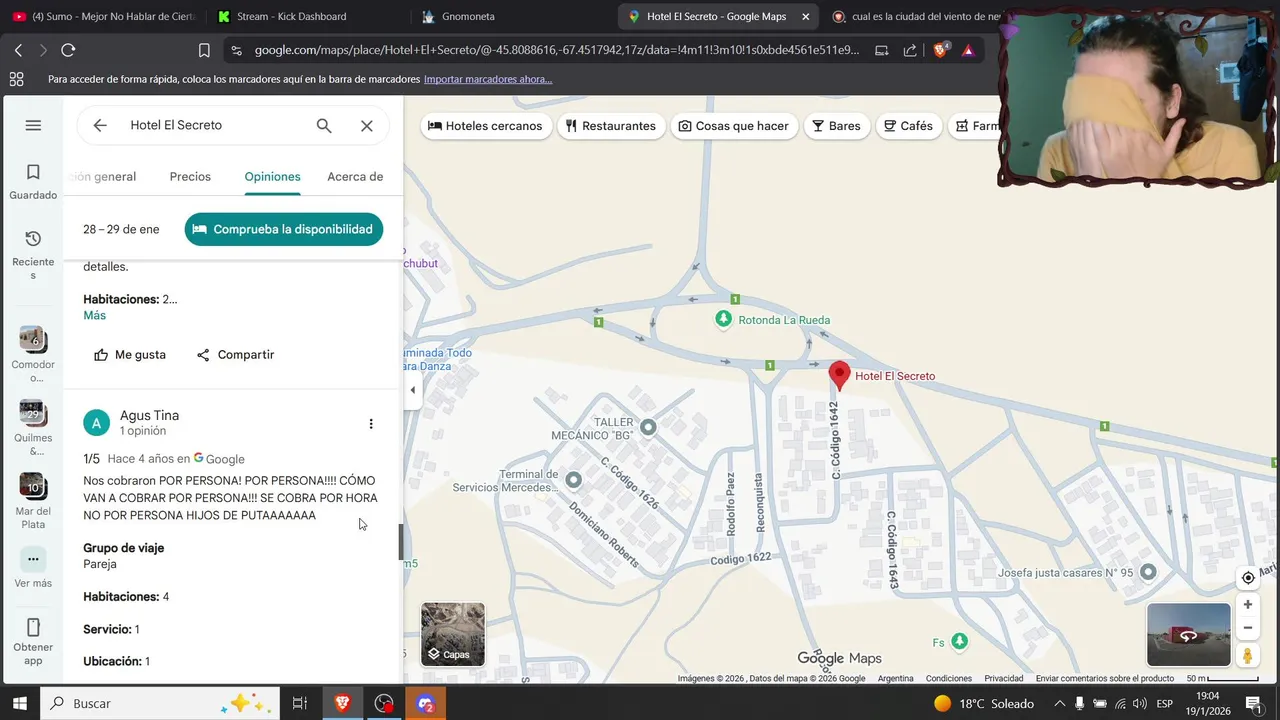Viewport: 1280px width, 720px height.
Task: Switch to the Sumo YouTube tab
Action: (105, 16)
